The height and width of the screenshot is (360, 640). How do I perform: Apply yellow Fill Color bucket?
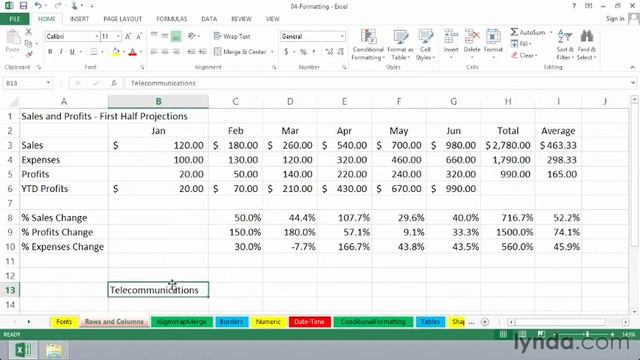(x=116, y=51)
